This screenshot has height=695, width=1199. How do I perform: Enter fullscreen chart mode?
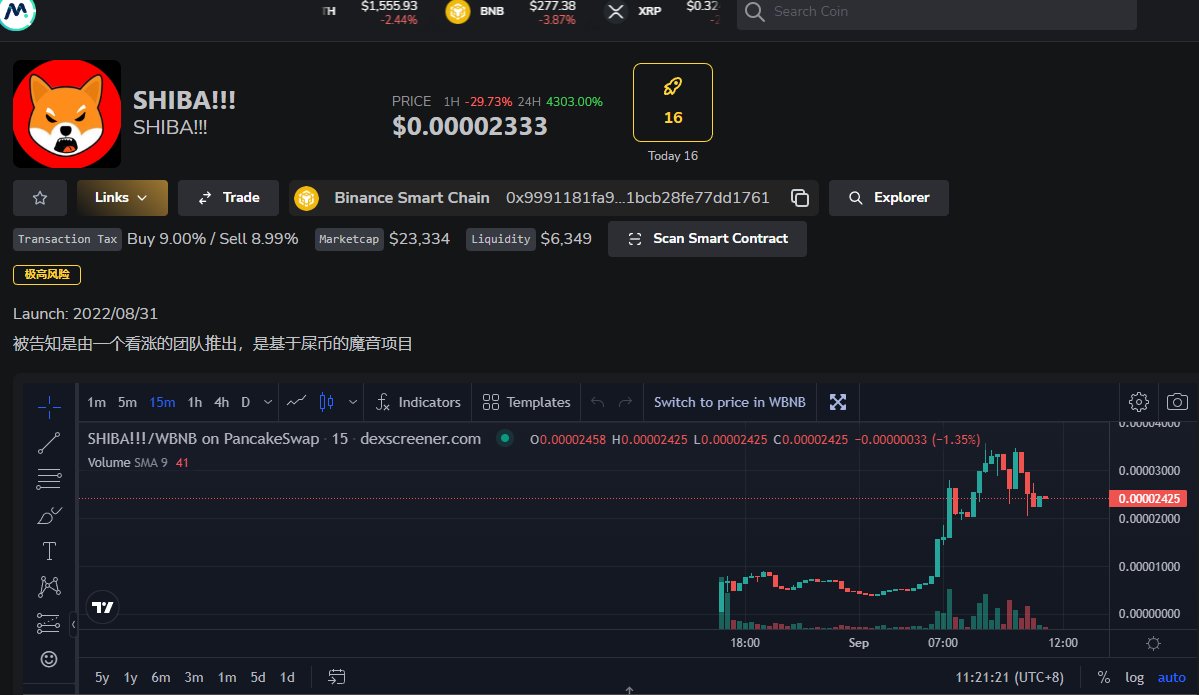pyautogui.click(x=838, y=402)
